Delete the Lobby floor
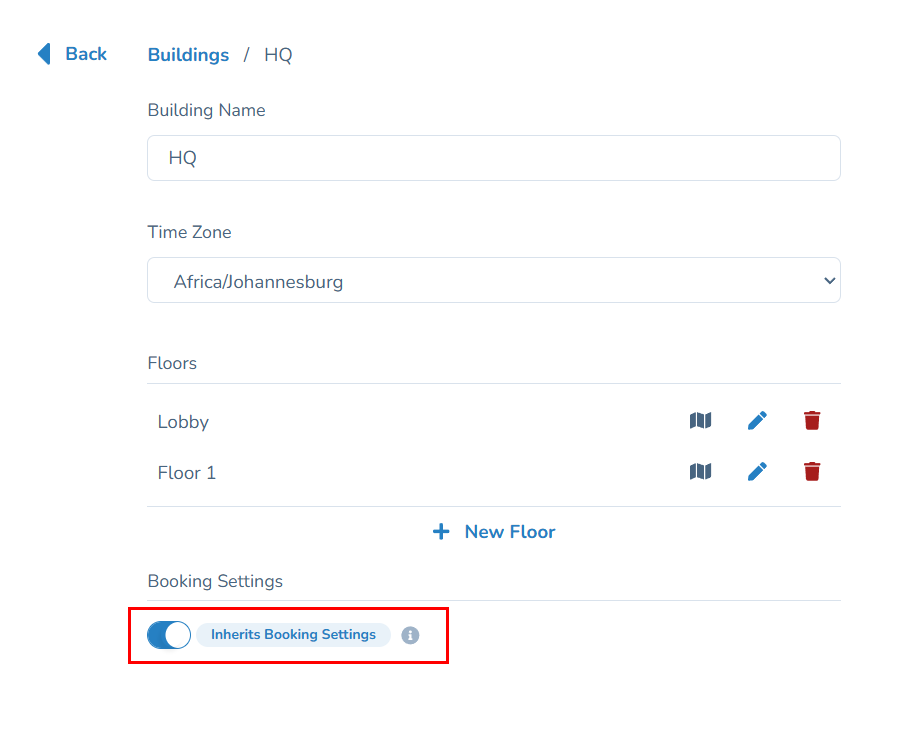The width and height of the screenshot is (904, 748). 812,420
